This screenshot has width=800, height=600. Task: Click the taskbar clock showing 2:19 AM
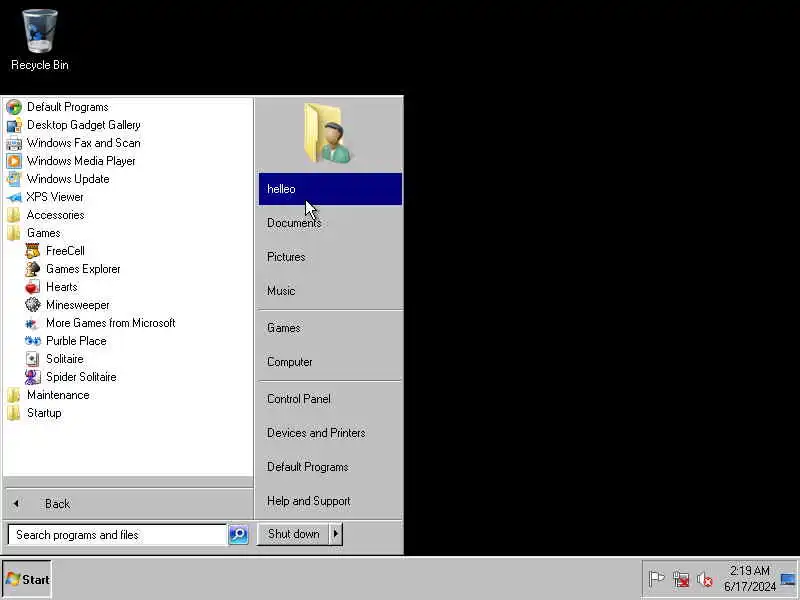[x=749, y=579]
